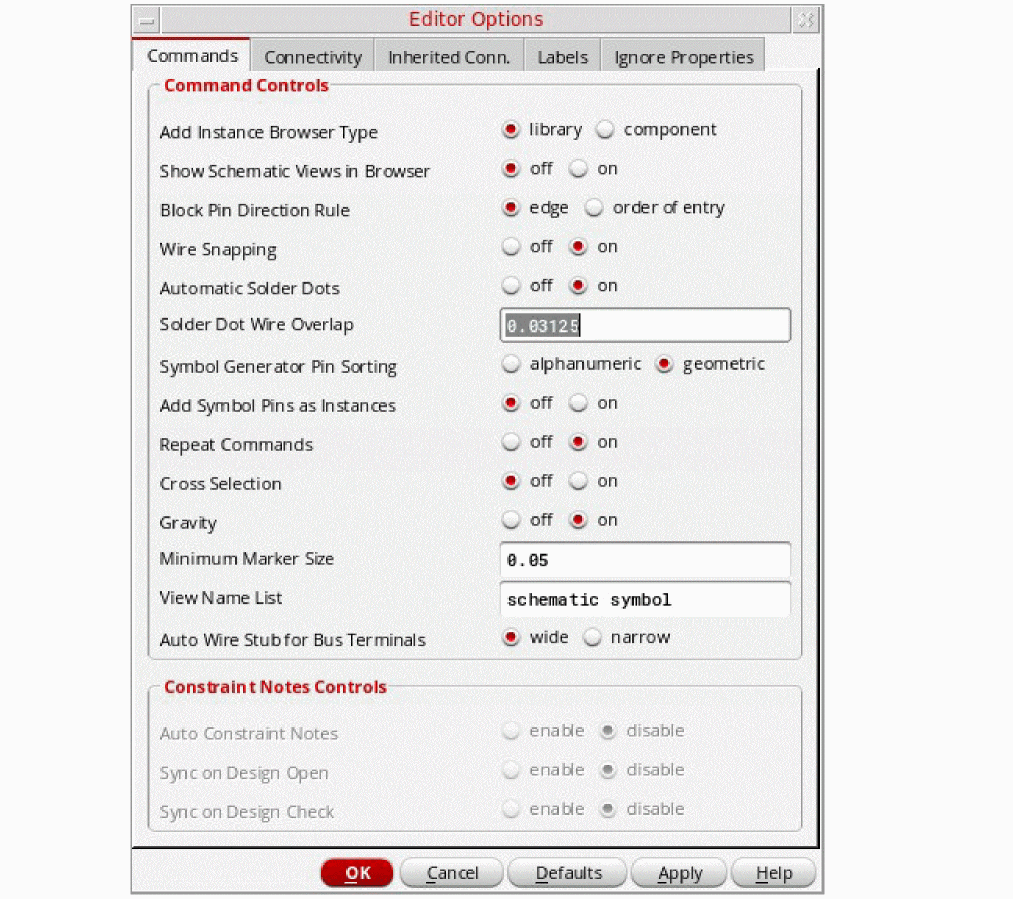
Task: Turn Repeat Commands on
Action: pyautogui.click(x=578, y=442)
